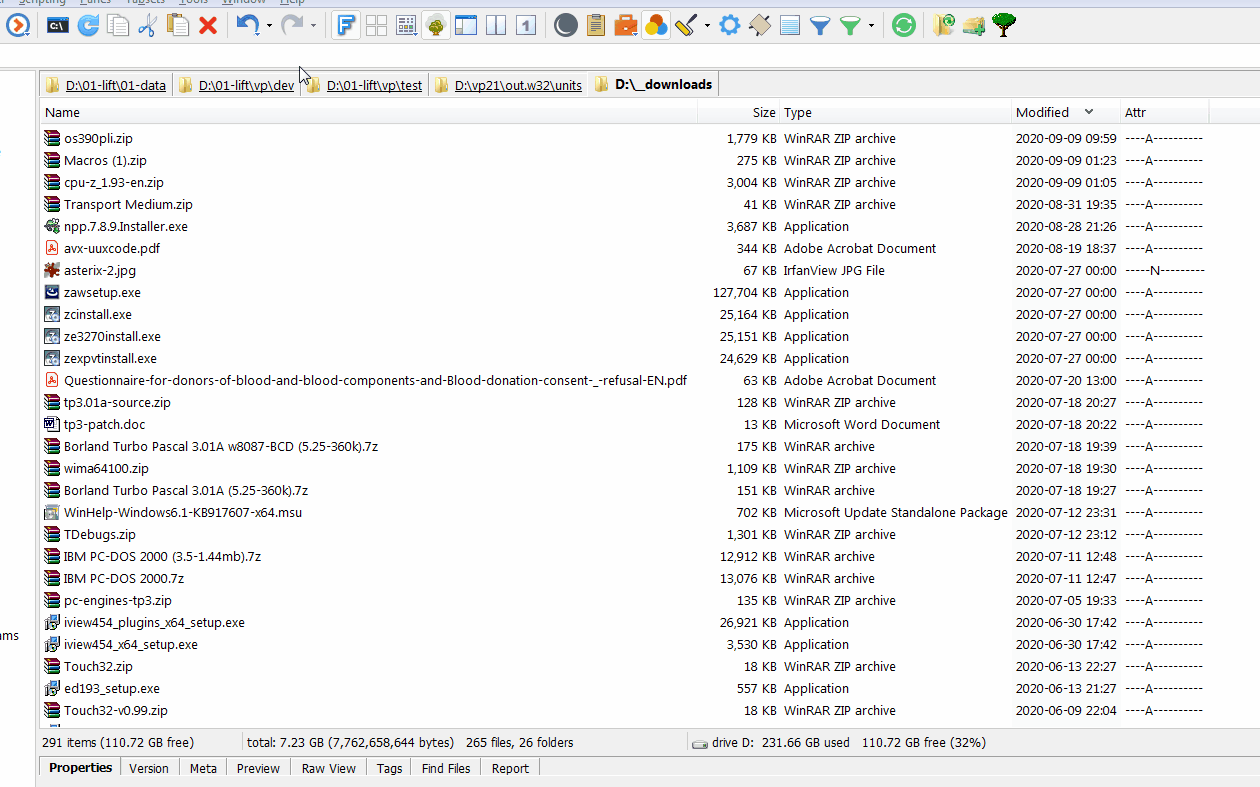
Task: Click the Undo toolbar icon
Action: [248, 24]
